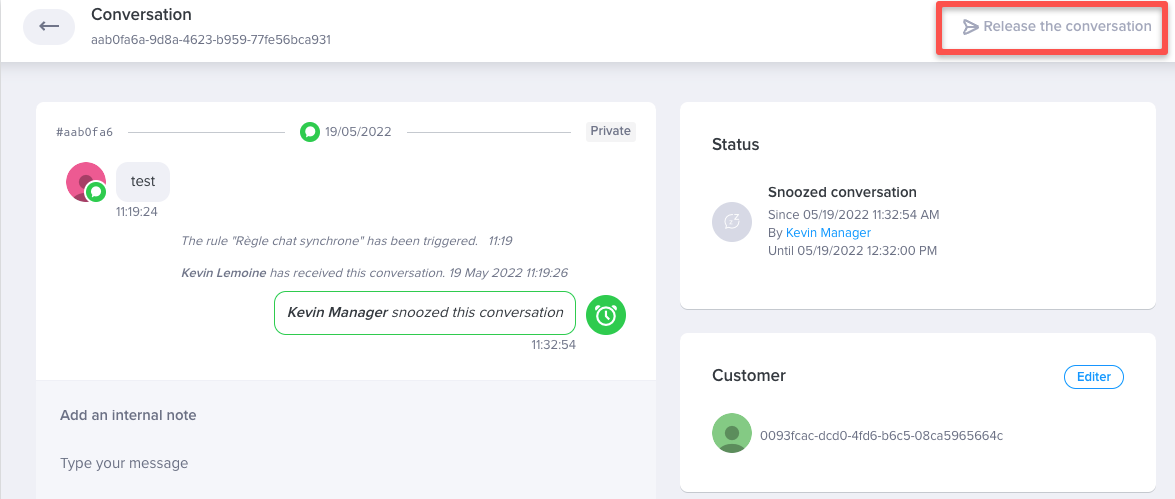Screen dimensions: 1175x499
Task: Click the Editer button in Customer panel
Action: click(x=1093, y=377)
